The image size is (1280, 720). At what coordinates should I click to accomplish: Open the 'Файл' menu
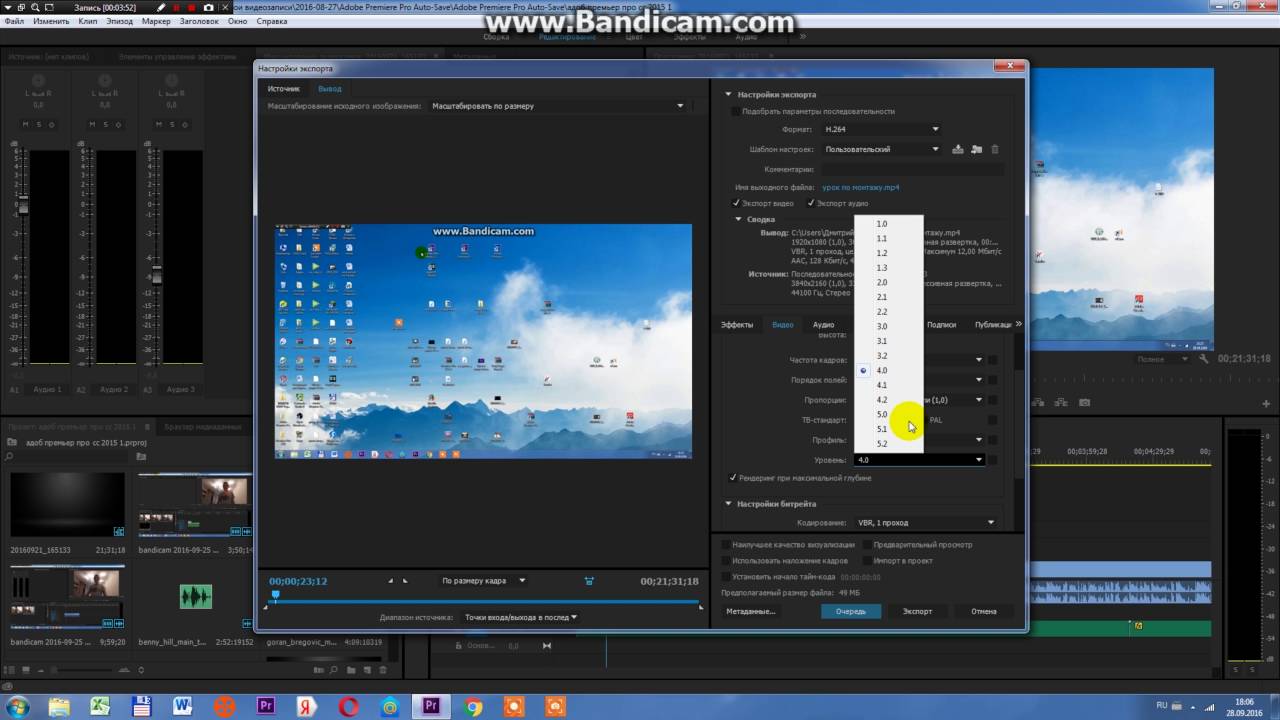[14, 21]
